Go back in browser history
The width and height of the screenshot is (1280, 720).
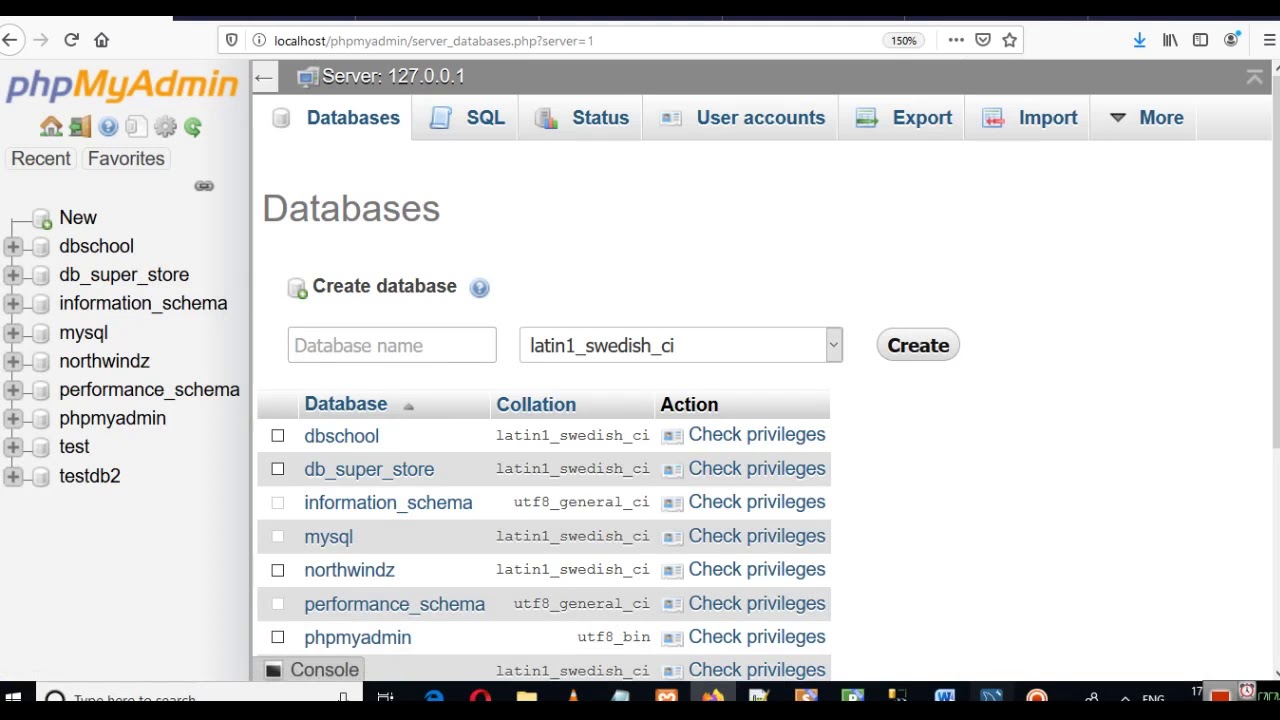[10, 40]
